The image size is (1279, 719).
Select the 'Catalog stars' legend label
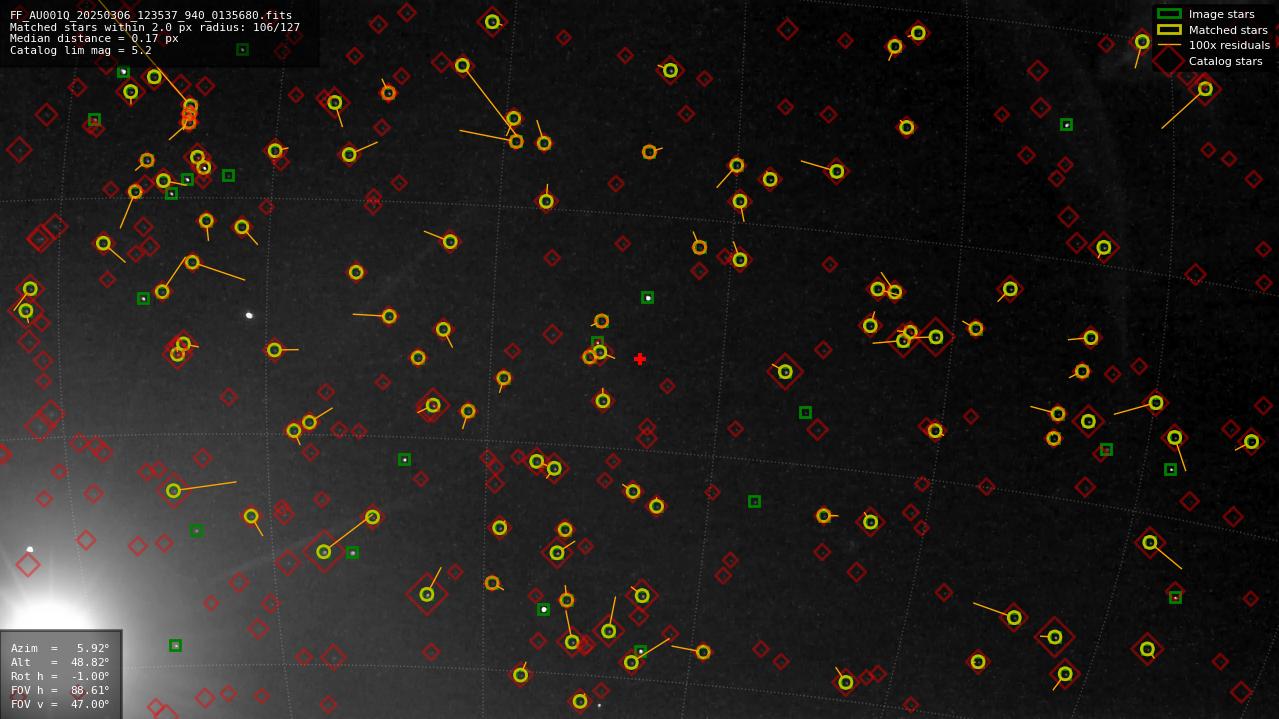[1225, 61]
